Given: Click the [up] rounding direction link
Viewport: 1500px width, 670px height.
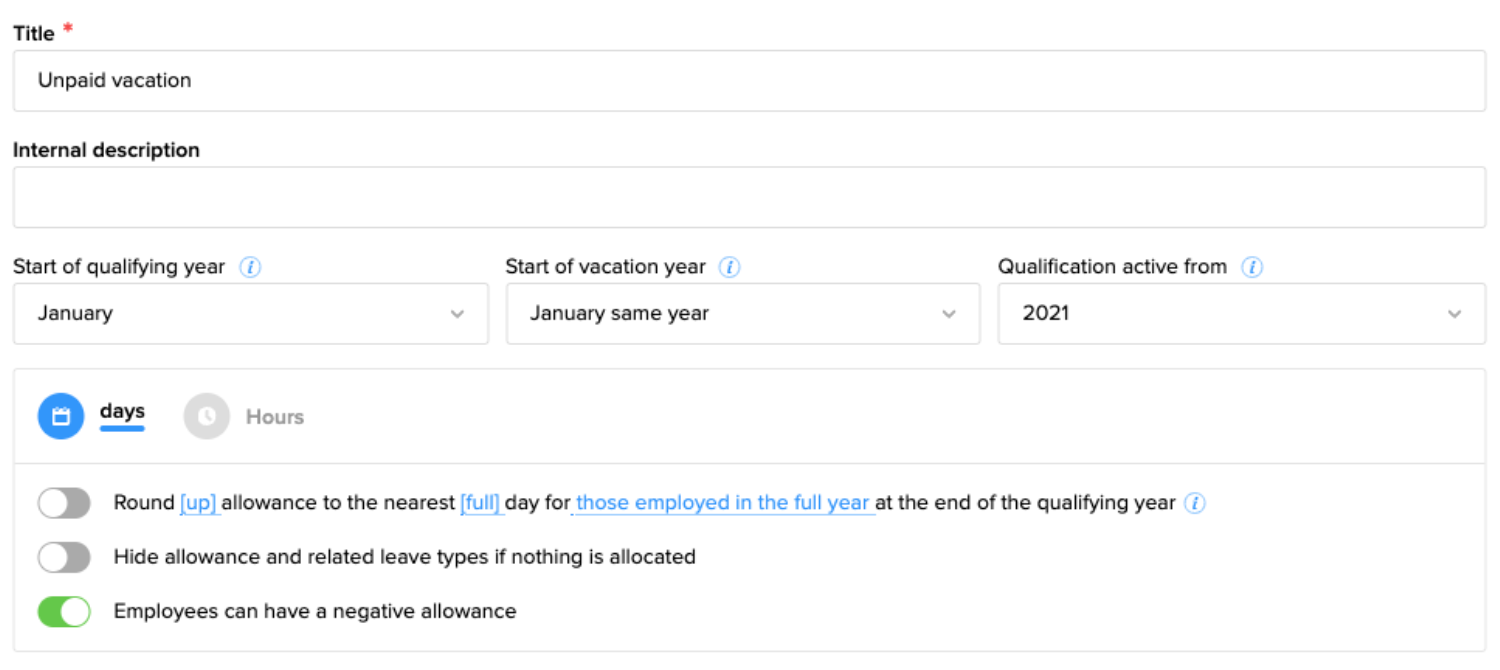Looking at the screenshot, I should coord(199,503).
